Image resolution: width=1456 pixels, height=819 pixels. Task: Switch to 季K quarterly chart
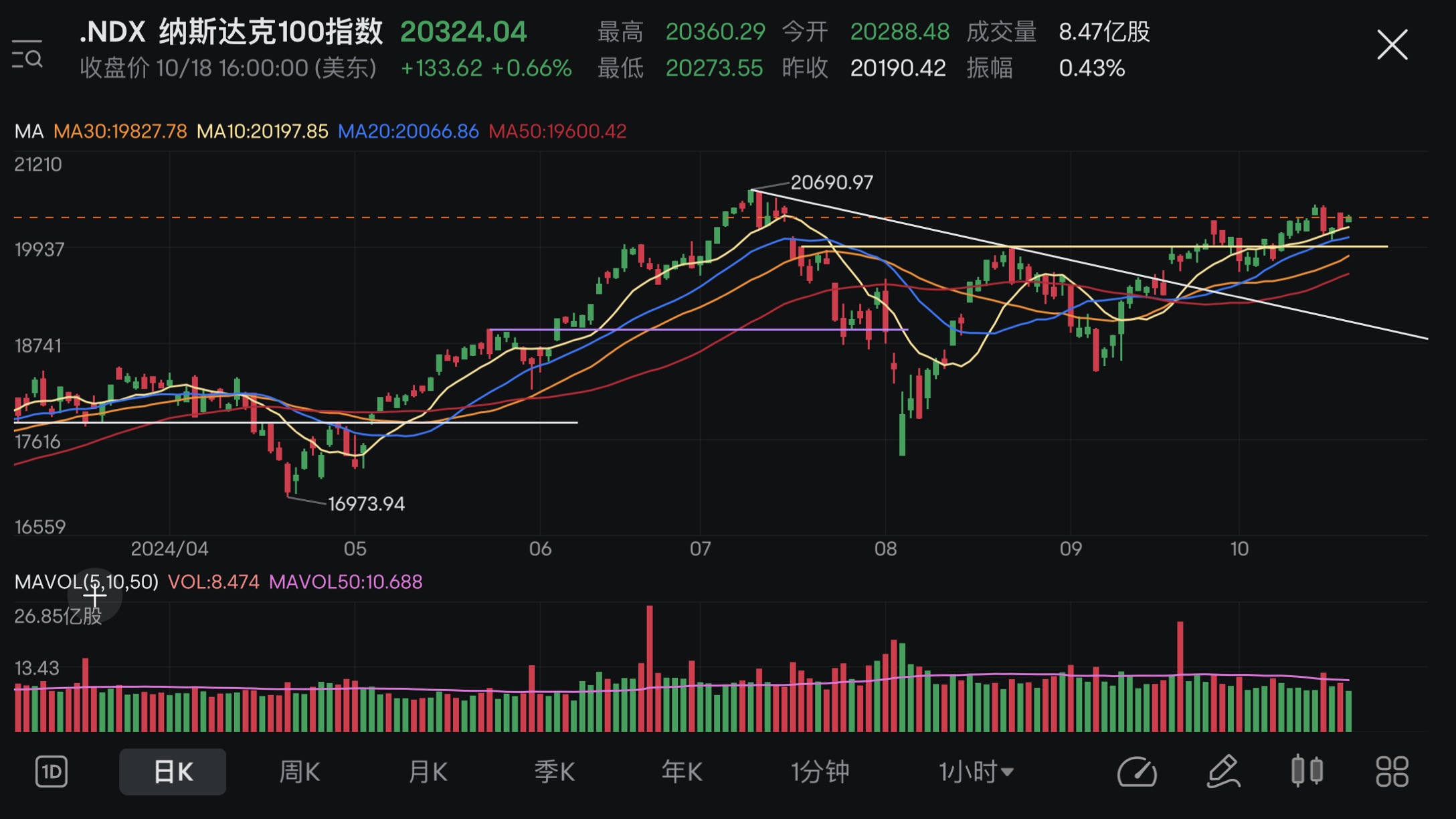pyautogui.click(x=554, y=772)
